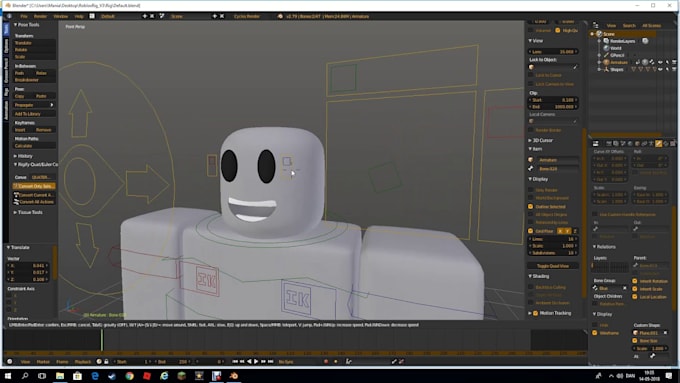Open the Help menu
This screenshot has width=680, height=383.
79,16
